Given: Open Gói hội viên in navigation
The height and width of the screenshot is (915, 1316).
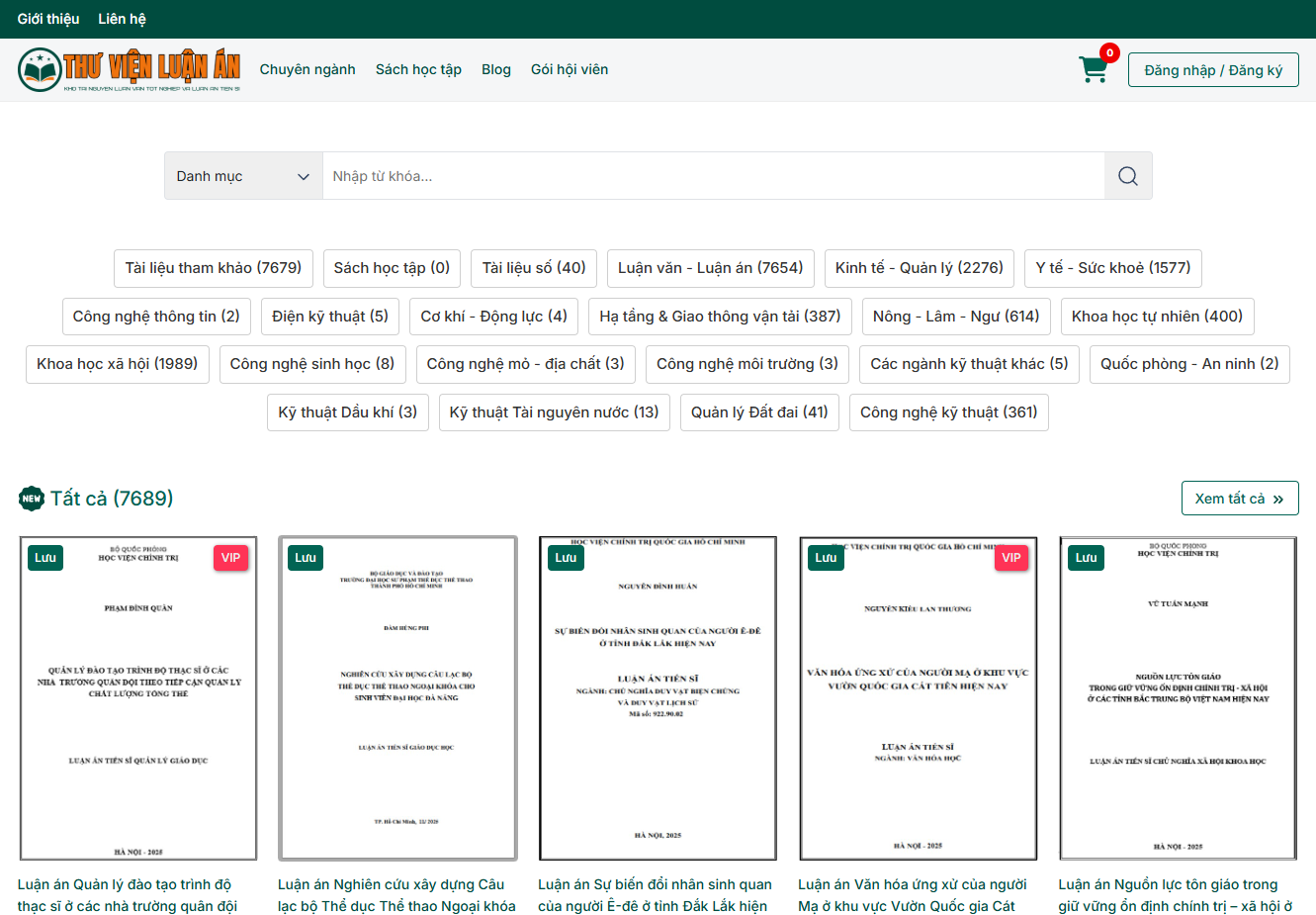Looking at the screenshot, I should pos(570,69).
